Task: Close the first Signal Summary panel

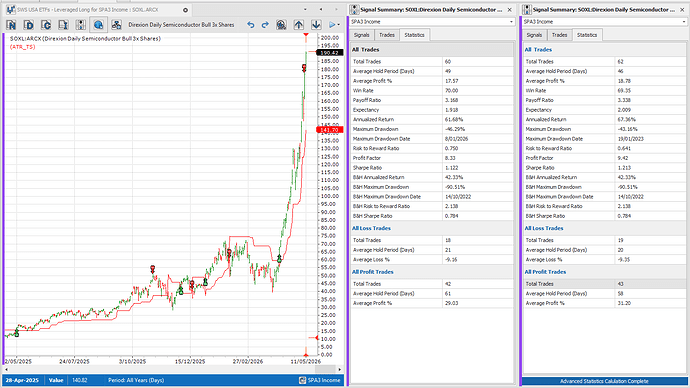Action: 510,10
